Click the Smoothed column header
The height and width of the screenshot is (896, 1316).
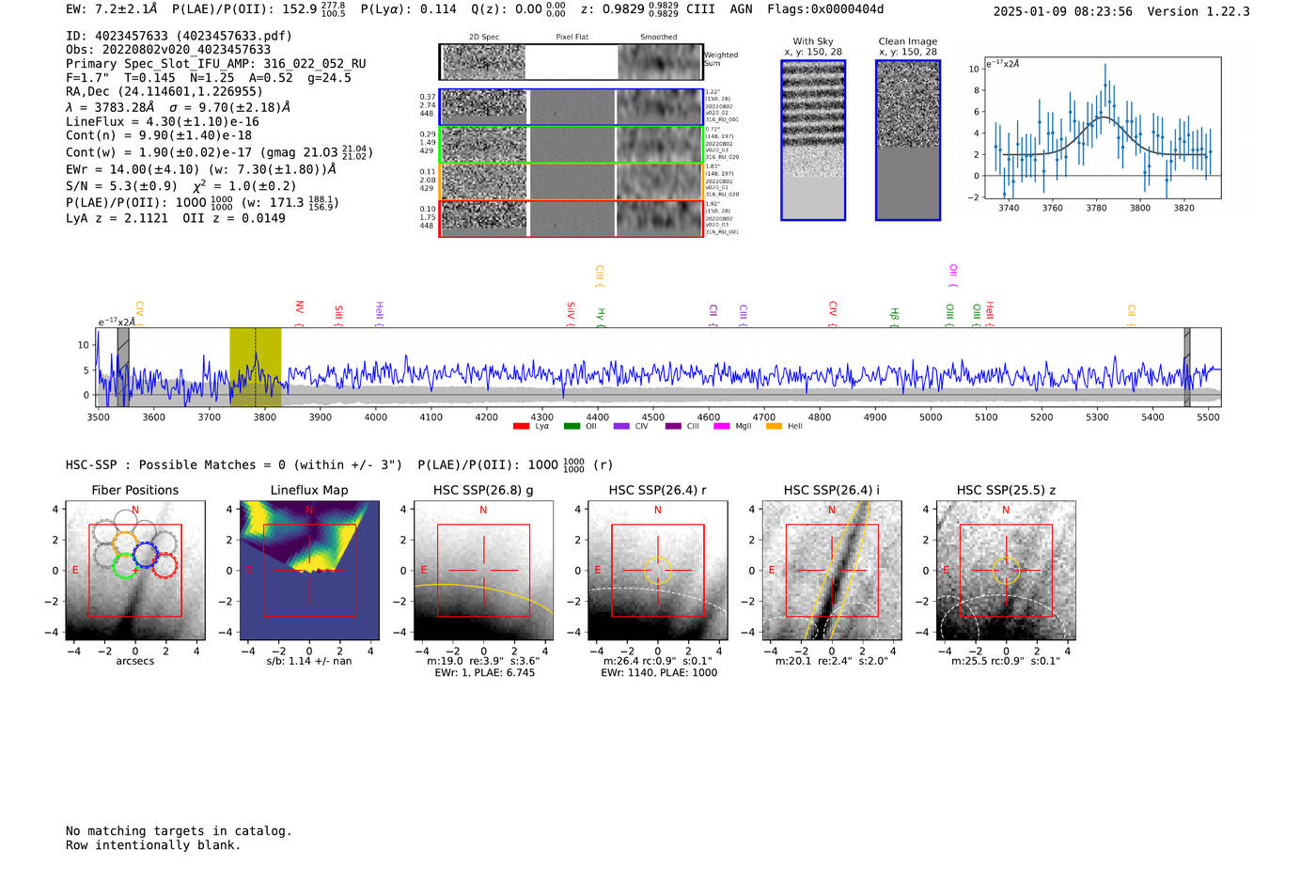tap(659, 38)
